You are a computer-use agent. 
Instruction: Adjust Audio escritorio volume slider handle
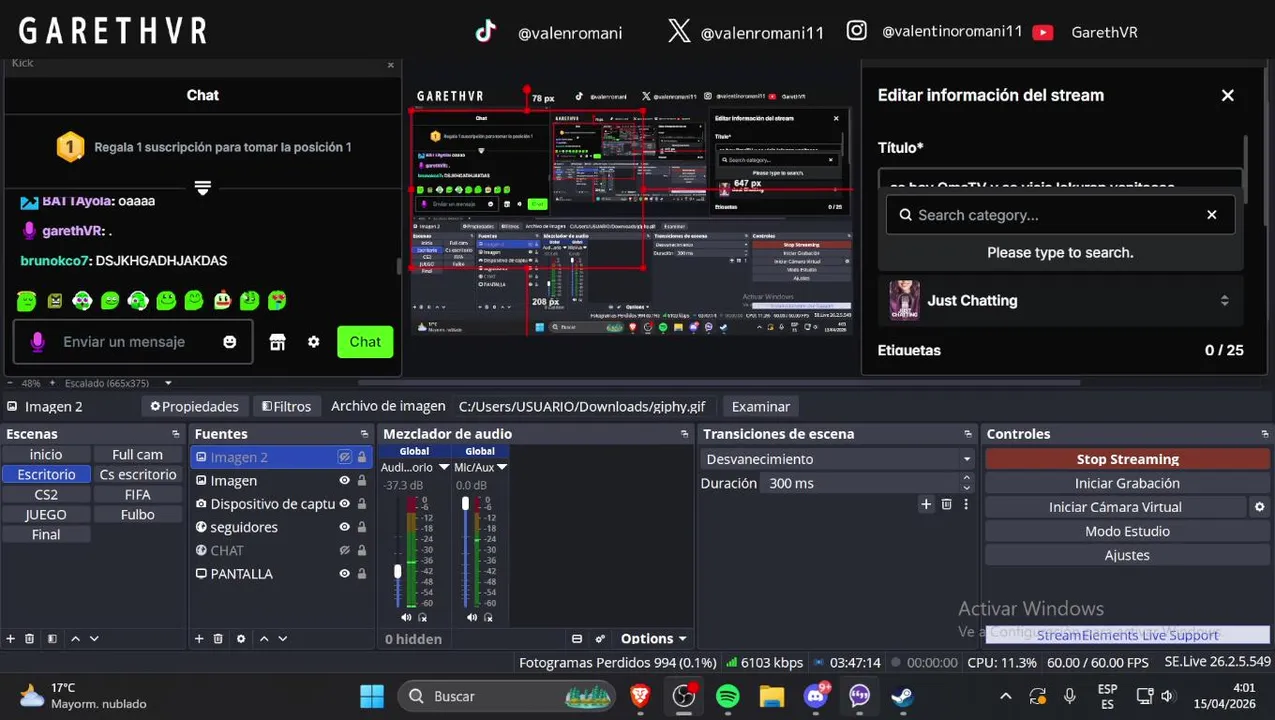[x=398, y=571]
